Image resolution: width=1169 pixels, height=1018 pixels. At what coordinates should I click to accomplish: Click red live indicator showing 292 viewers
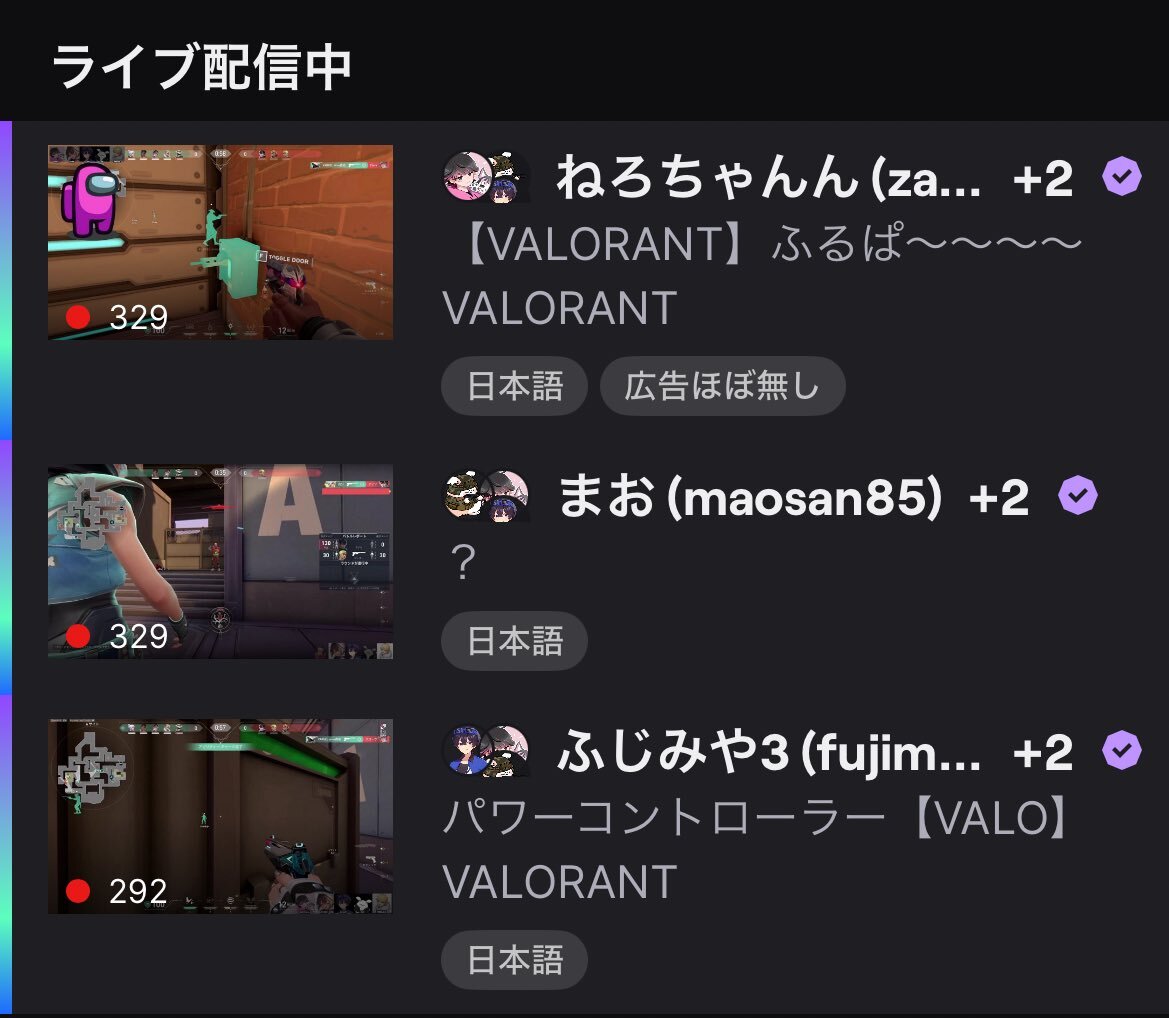point(78,890)
